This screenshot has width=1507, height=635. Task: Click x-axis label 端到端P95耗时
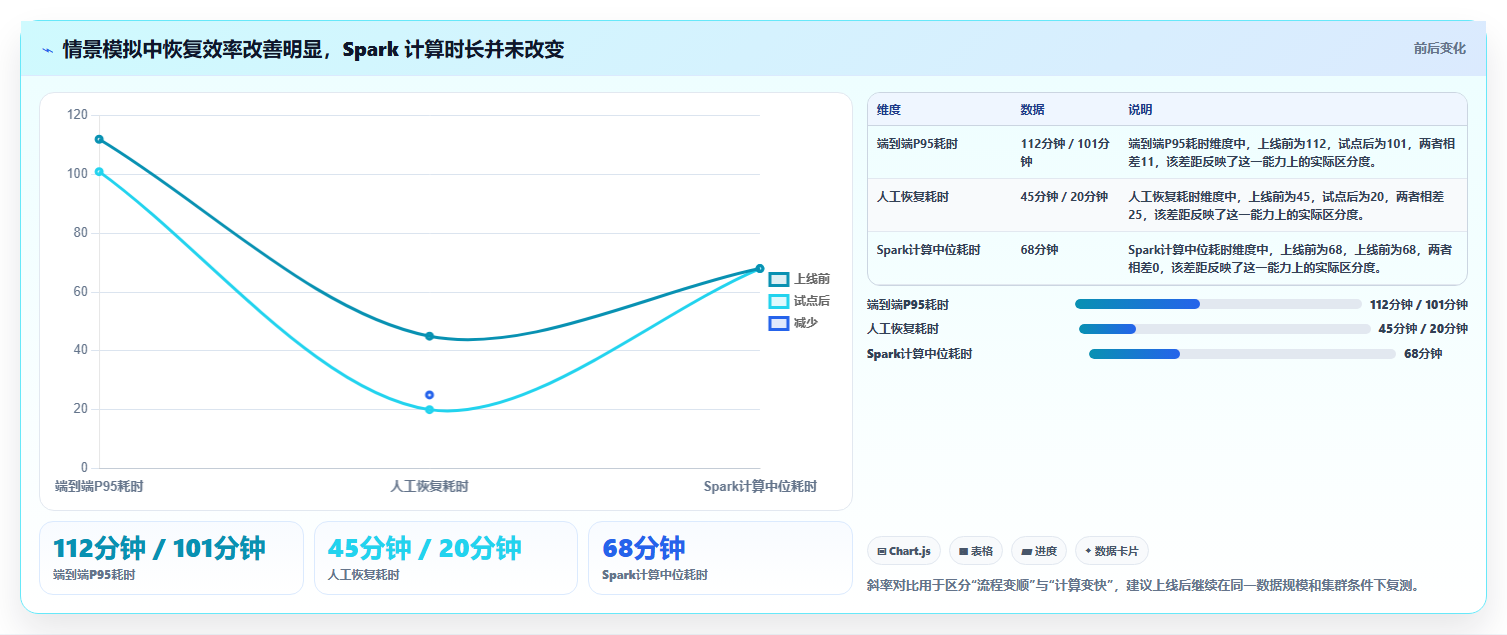pyautogui.click(x=99, y=487)
